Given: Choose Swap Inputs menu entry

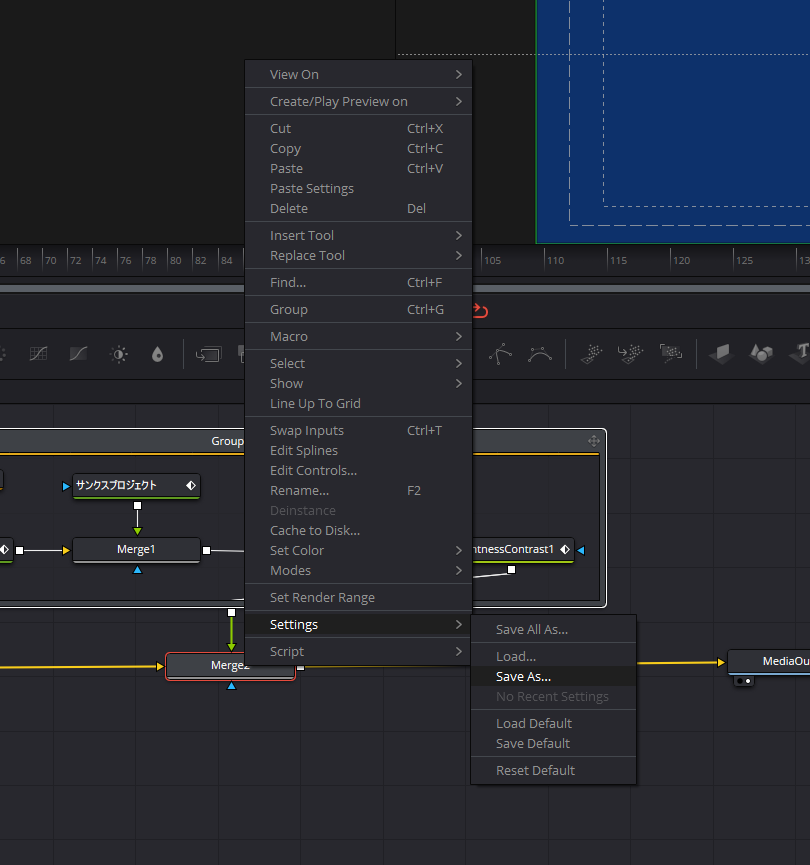Looking at the screenshot, I should coord(358,430).
